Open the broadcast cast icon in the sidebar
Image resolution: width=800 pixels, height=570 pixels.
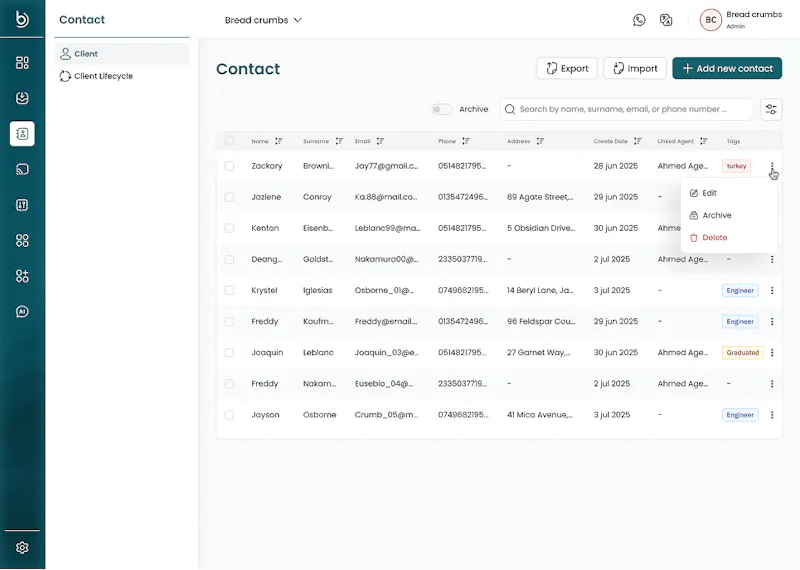(x=22, y=169)
